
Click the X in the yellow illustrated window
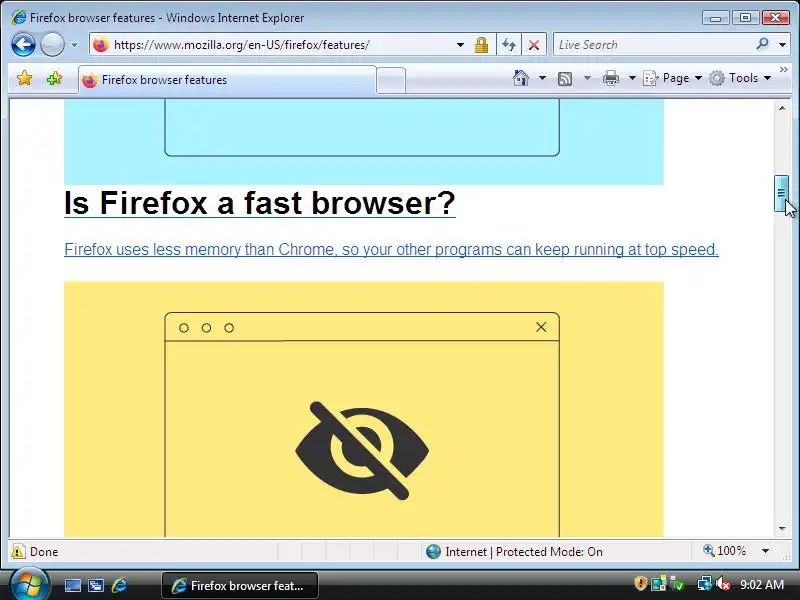tap(541, 327)
